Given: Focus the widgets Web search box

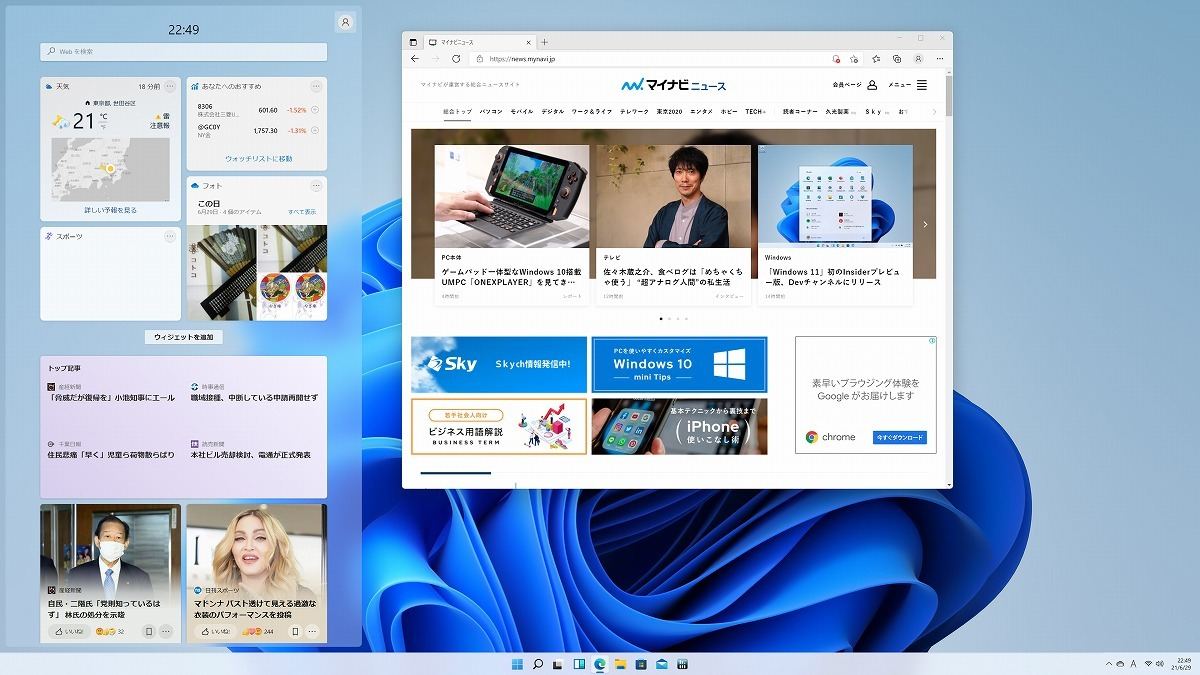Looking at the screenshot, I should click(184, 51).
